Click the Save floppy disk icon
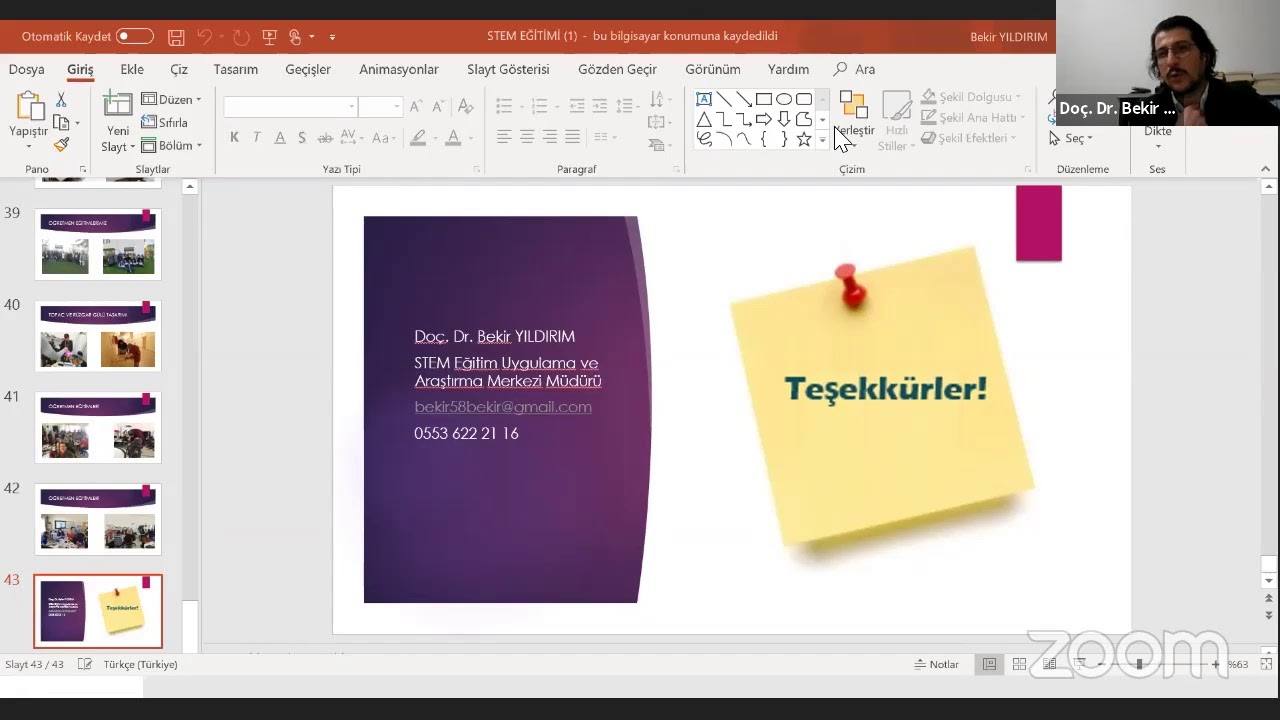1280x720 pixels. pyautogui.click(x=176, y=37)
